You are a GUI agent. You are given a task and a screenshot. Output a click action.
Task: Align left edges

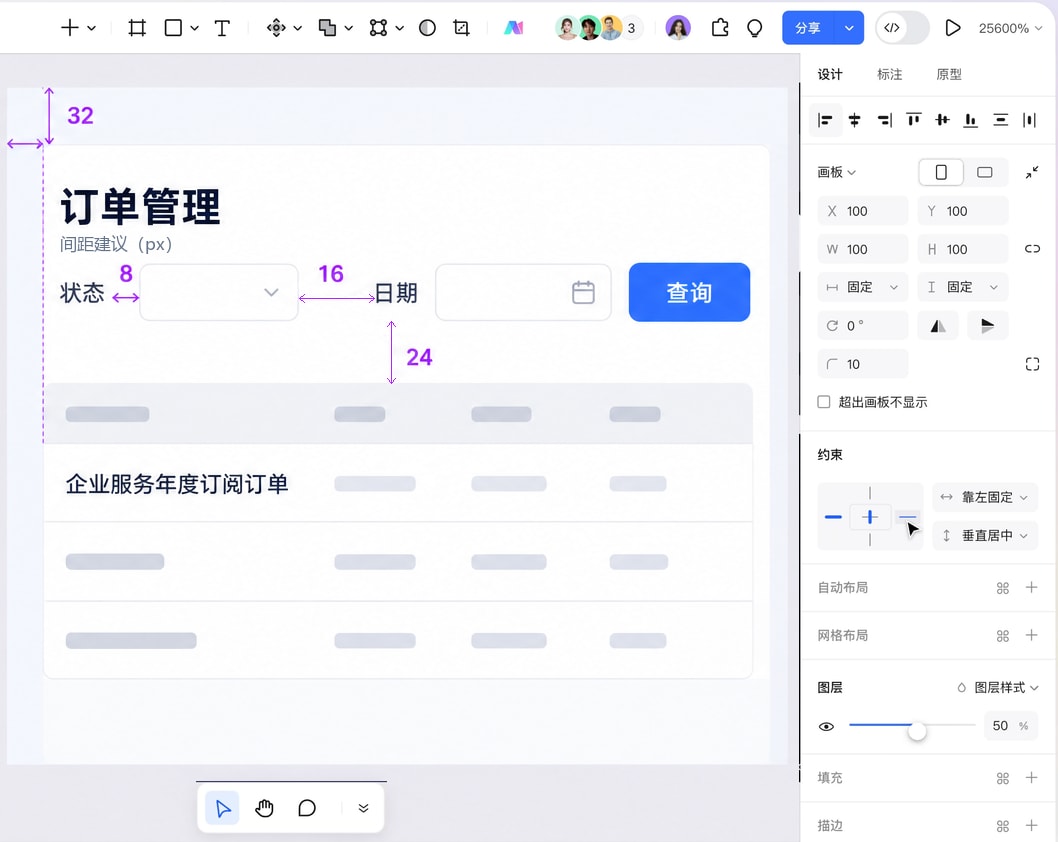pyautogui.click(x=825, y=120)
